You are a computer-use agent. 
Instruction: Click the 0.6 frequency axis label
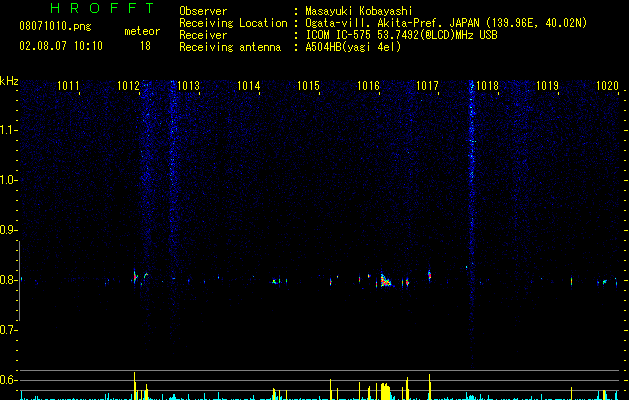(x=8, y=380)
